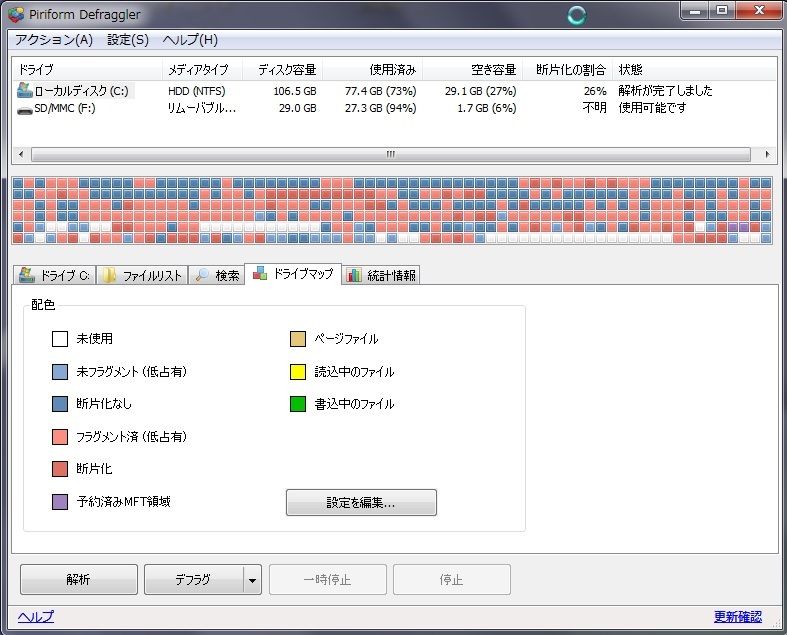Select the SD/MMC (F:) row
The width and height of the screenshot is (787, 635).
pos(395,108)
